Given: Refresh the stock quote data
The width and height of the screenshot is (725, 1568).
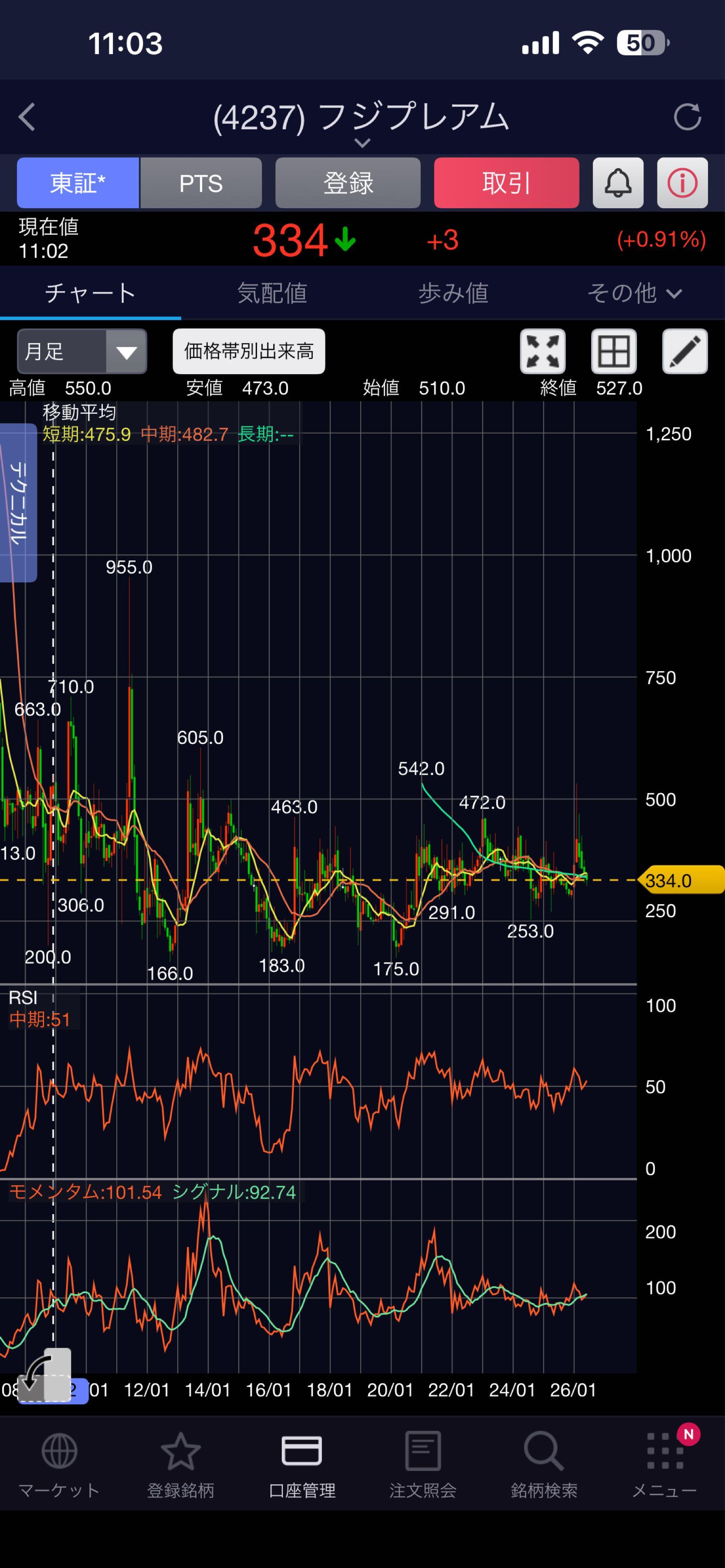Looking at the screenshot, I should 687,117.
